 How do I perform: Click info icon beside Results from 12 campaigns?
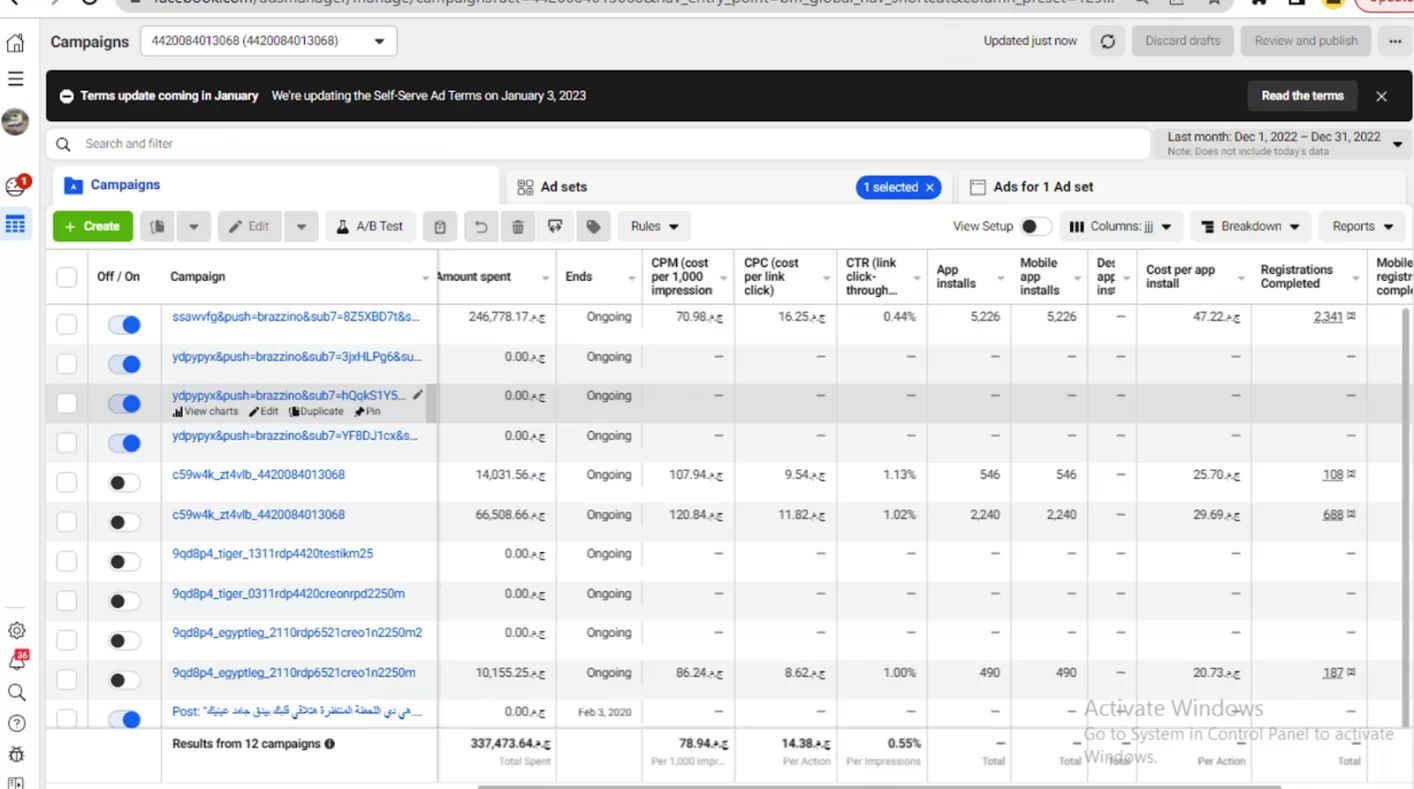click(x=329, y=744)
